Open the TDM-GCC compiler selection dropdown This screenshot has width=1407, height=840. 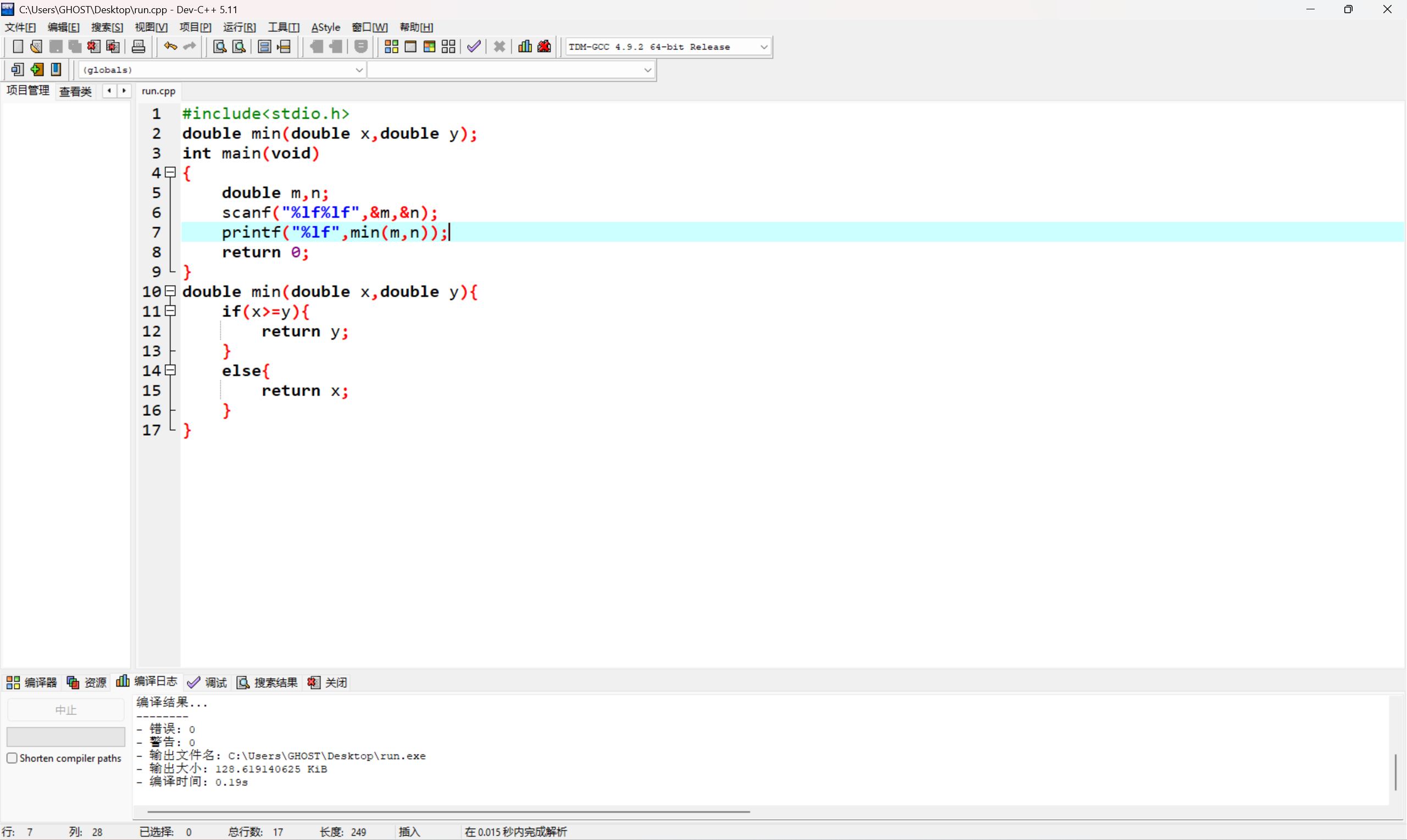(764, 47)
